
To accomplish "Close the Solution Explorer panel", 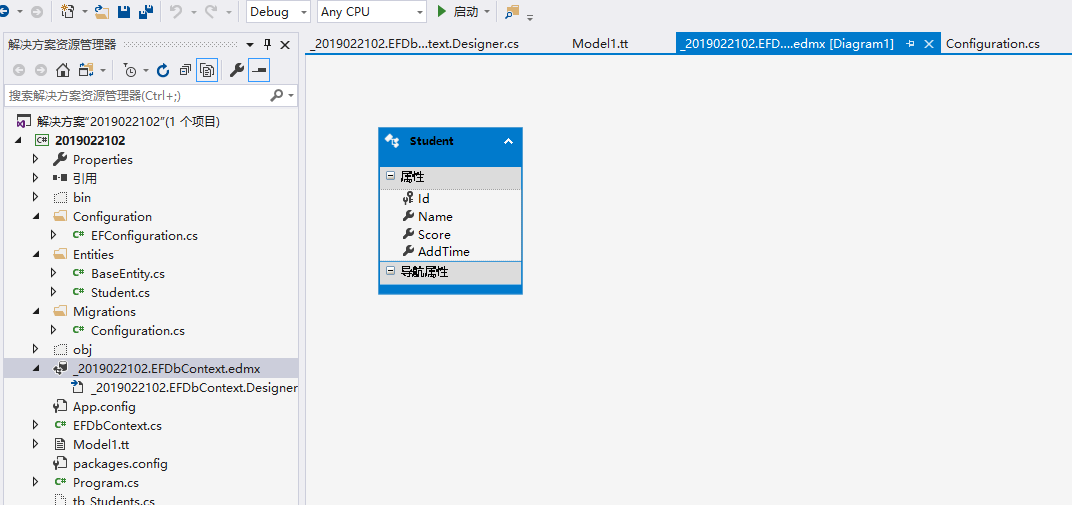I will [285, 45].
